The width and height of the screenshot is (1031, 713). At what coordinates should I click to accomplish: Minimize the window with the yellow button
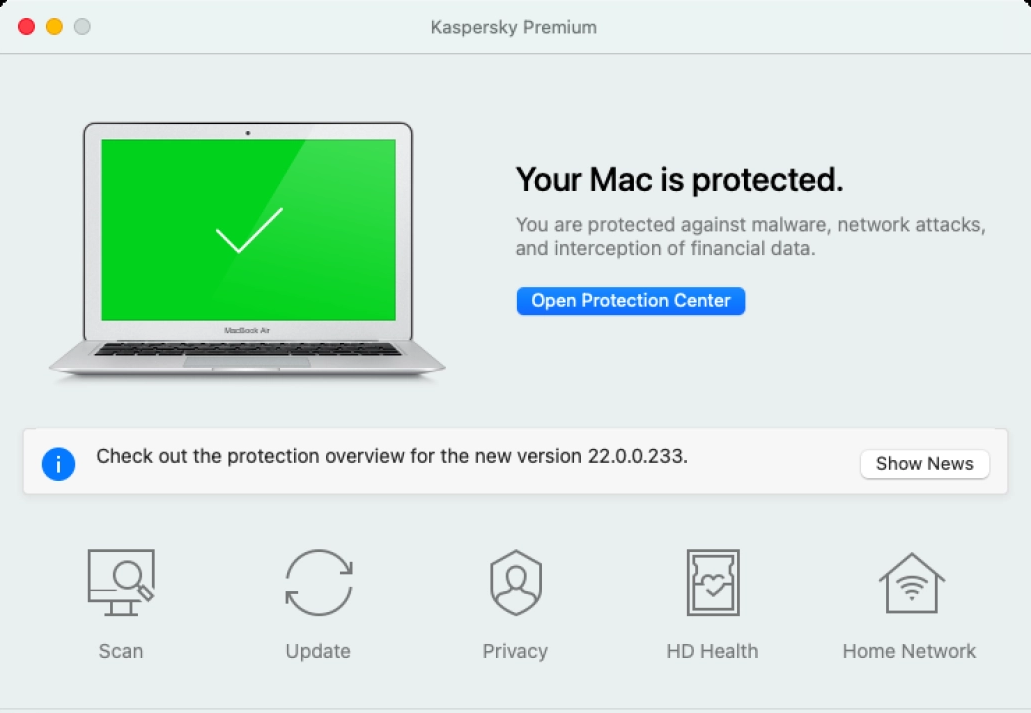click(54, 27)
